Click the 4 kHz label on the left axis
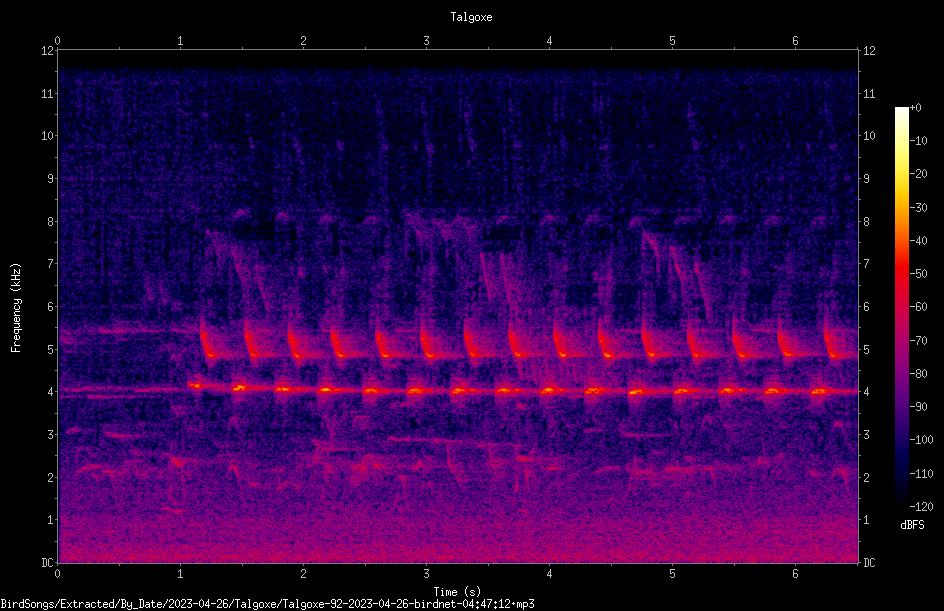Image resolution: width=944 pixels, height=611 pixels. [51, 392]
